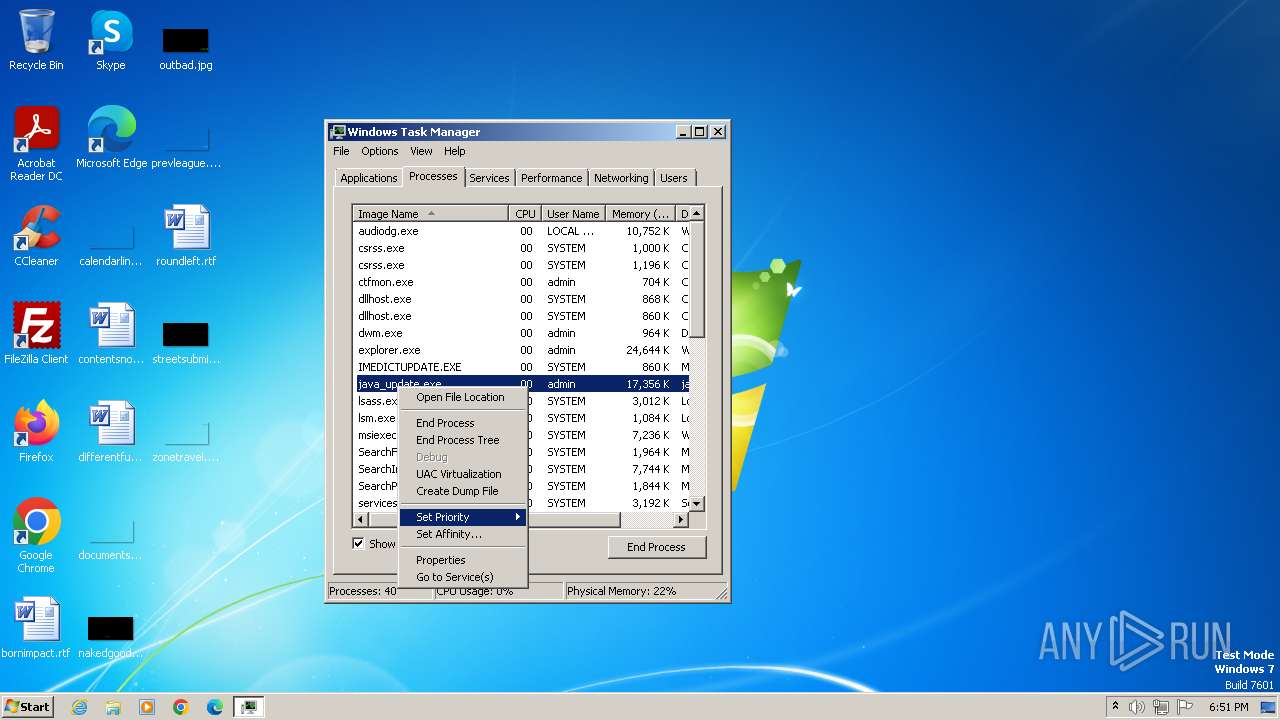Open Task Manager File menu
The height and width of the screenshot is (720, 1280).
(341, 151)
